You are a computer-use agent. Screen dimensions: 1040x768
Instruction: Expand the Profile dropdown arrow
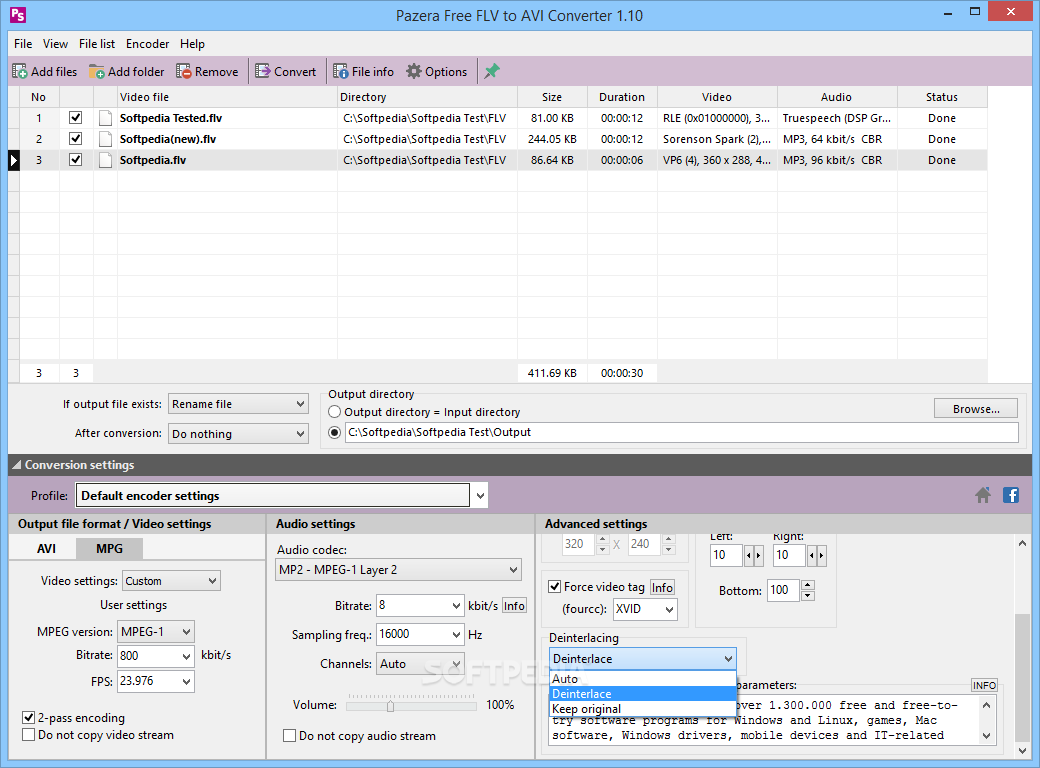480,495
